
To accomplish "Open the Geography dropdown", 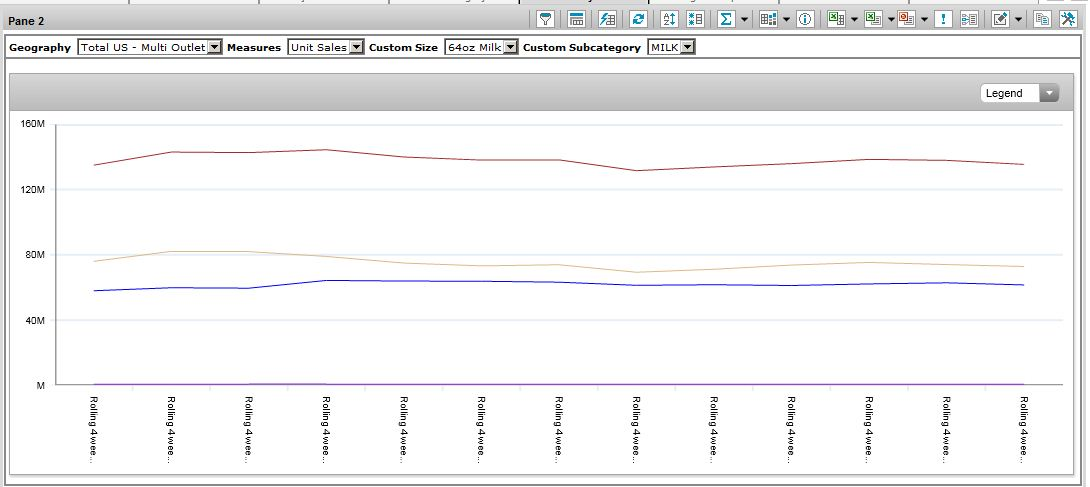I will [x=213, y=48].
